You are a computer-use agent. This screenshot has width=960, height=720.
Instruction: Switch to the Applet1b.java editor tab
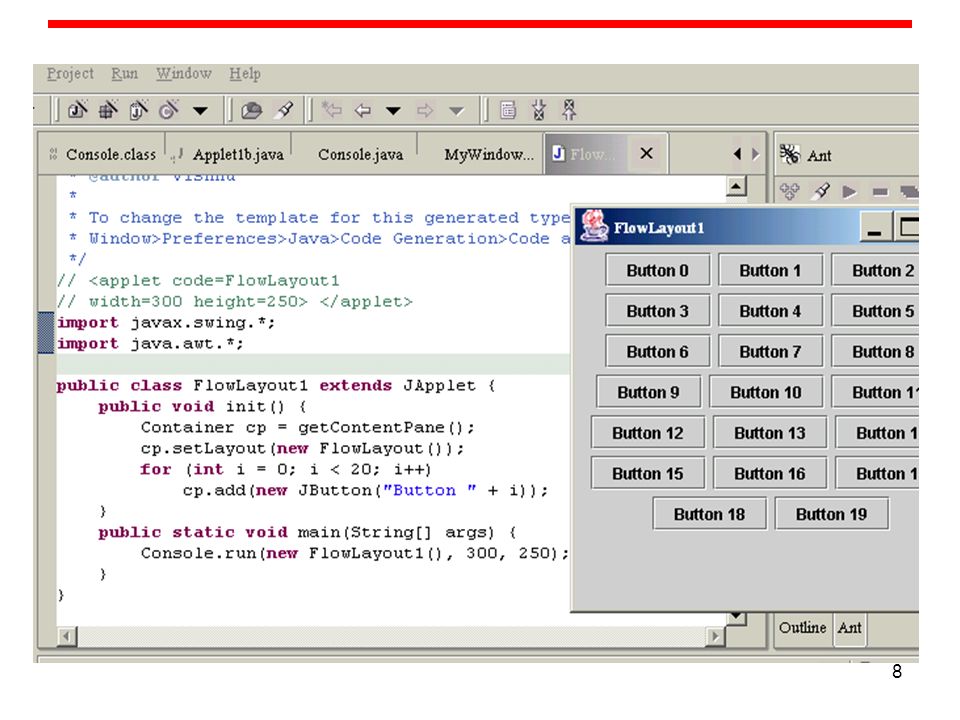pos(229,154)
